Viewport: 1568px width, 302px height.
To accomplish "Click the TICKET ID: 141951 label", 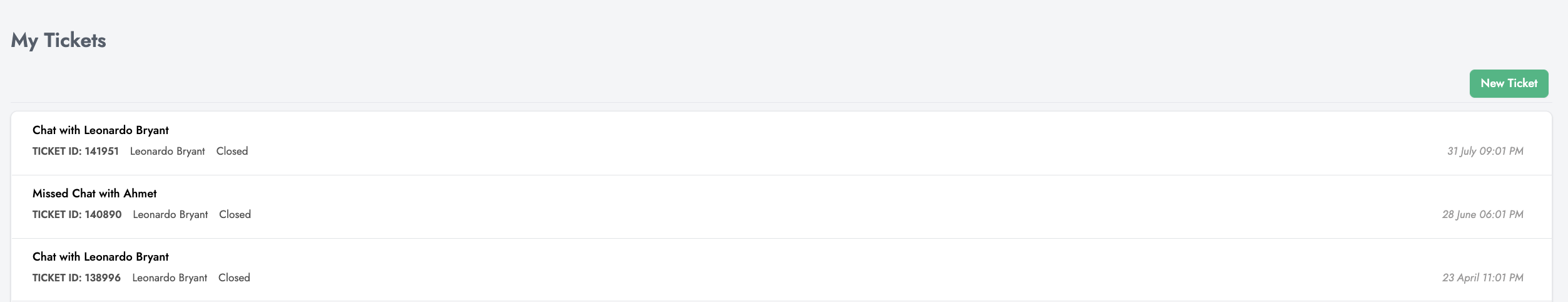I will [76, 151].
